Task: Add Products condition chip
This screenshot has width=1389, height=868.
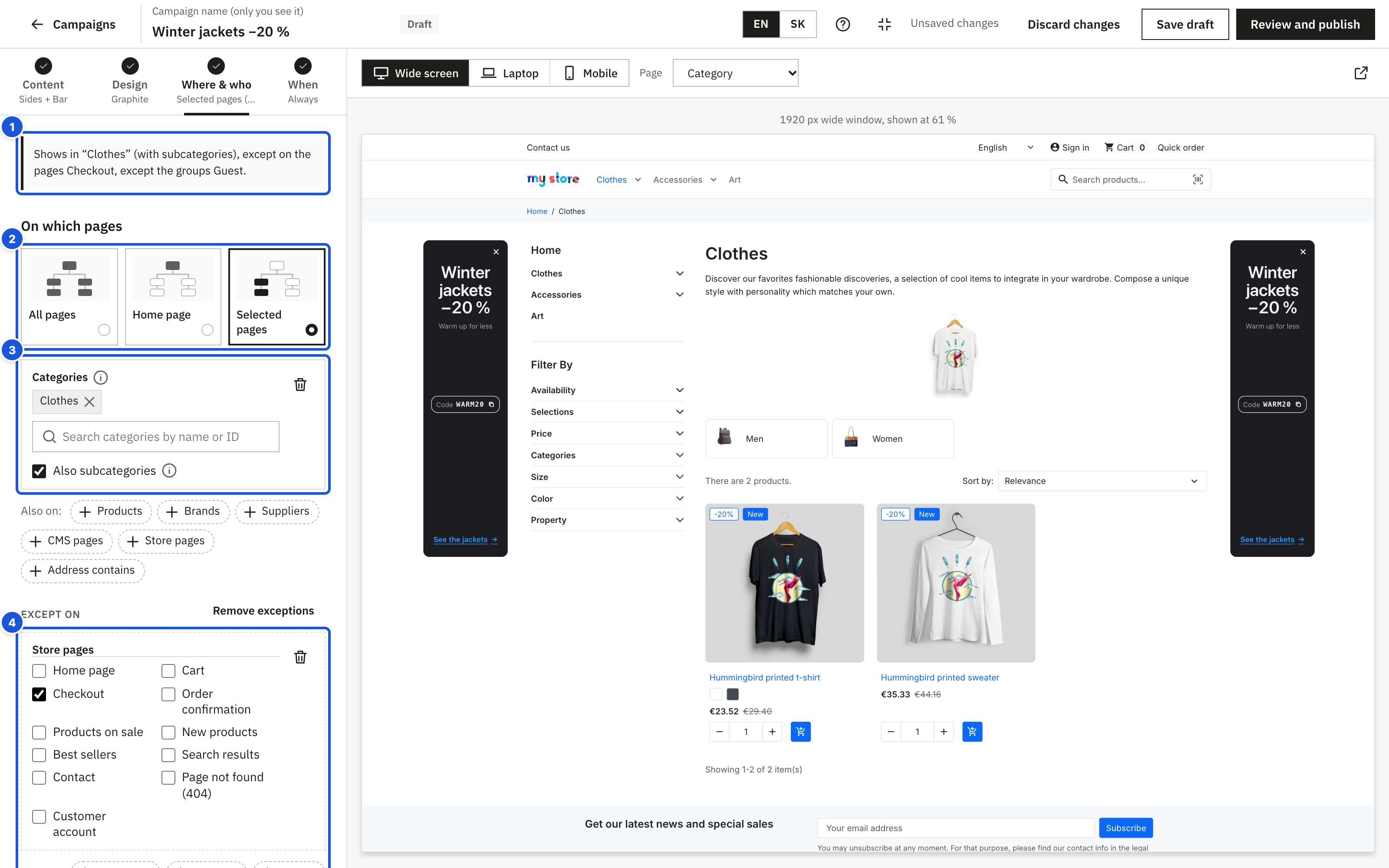Action: point(111,512)
